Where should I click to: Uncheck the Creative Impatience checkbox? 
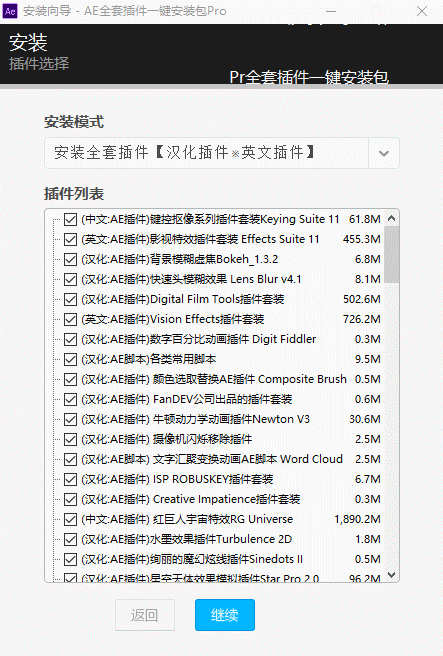[70, 499]
